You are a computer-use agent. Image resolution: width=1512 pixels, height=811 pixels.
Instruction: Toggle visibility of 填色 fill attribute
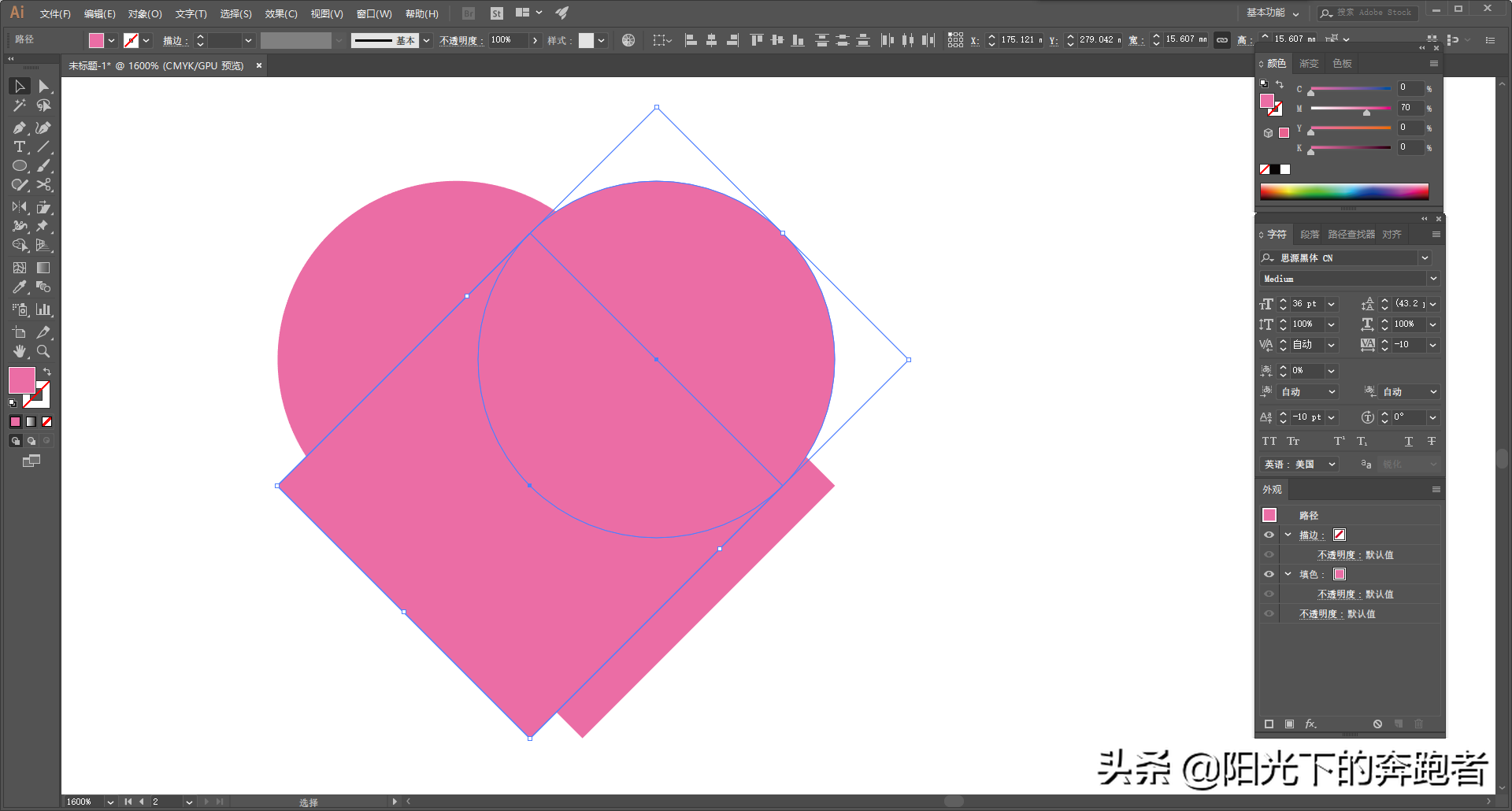tap(1269, 574)
